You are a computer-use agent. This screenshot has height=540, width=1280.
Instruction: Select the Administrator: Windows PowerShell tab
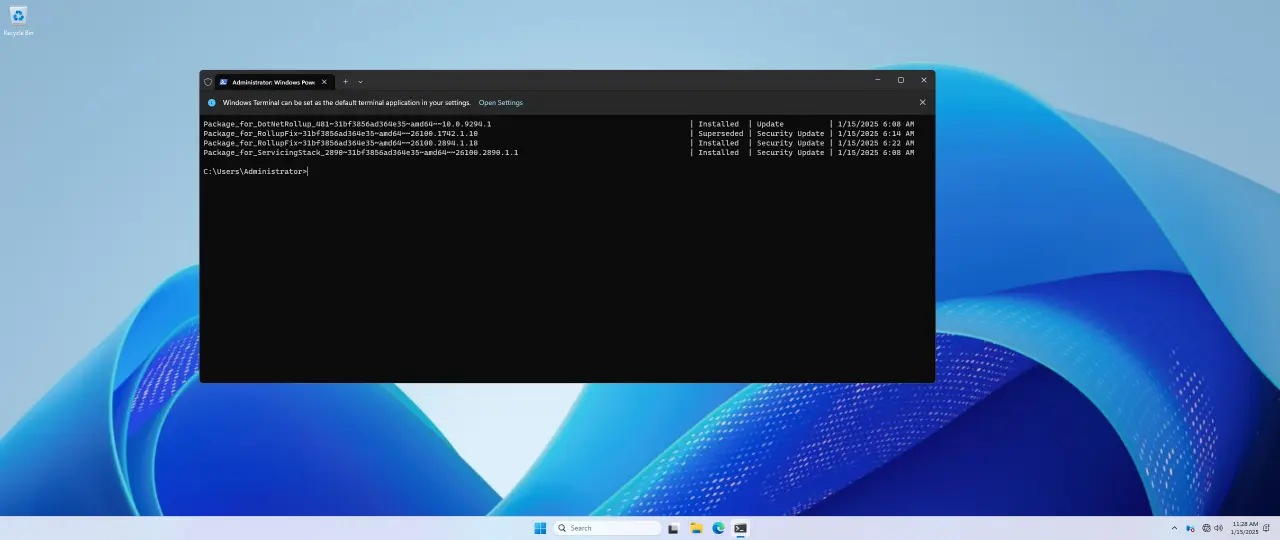(273, 82)
